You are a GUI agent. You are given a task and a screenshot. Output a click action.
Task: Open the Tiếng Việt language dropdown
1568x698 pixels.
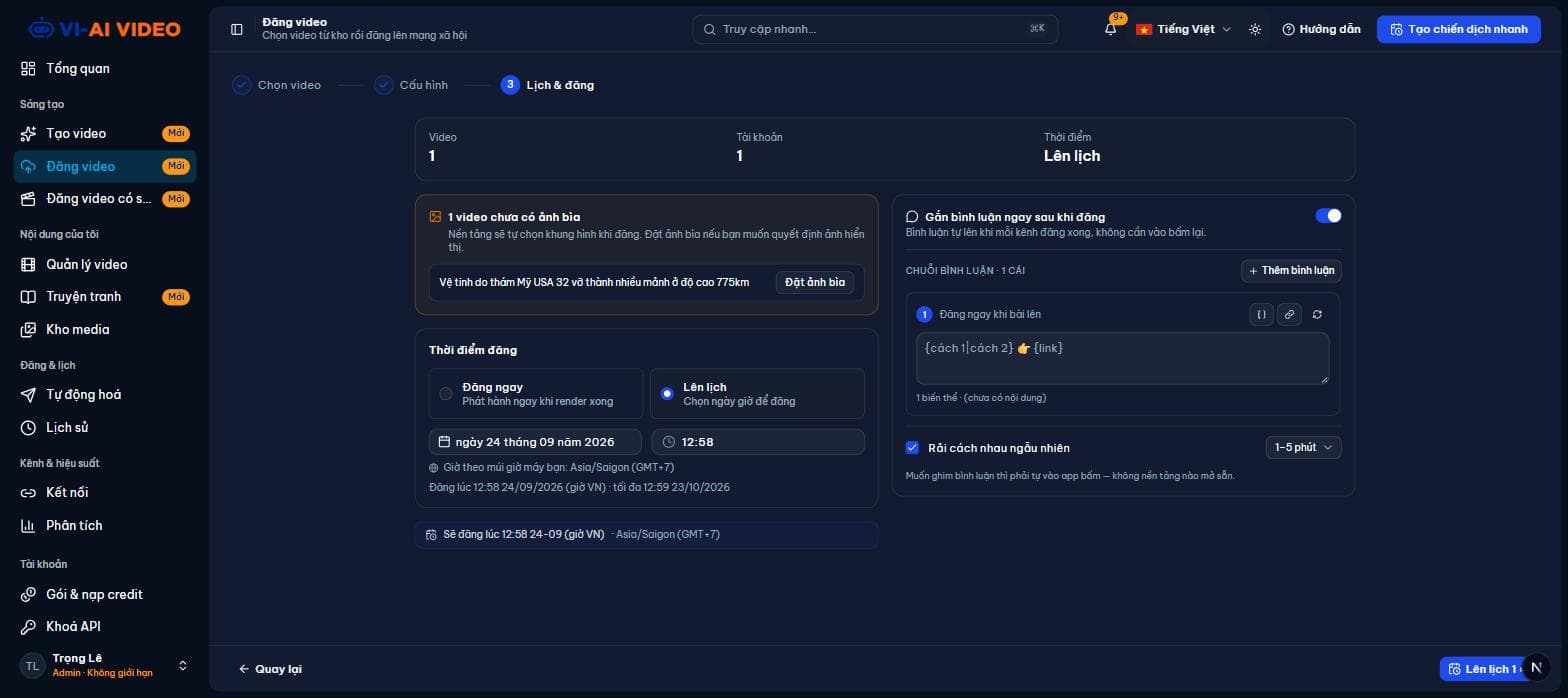pos(1183,29)
